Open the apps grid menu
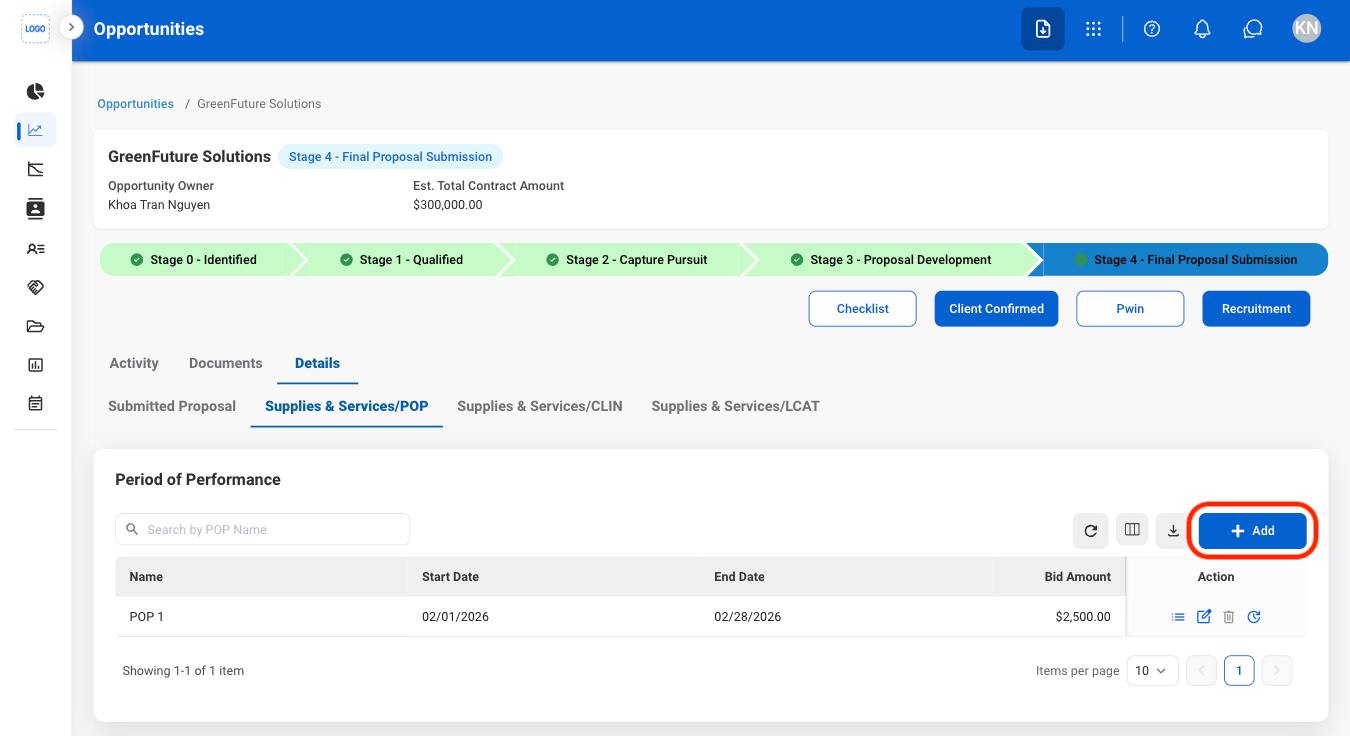 (1093, 29)
